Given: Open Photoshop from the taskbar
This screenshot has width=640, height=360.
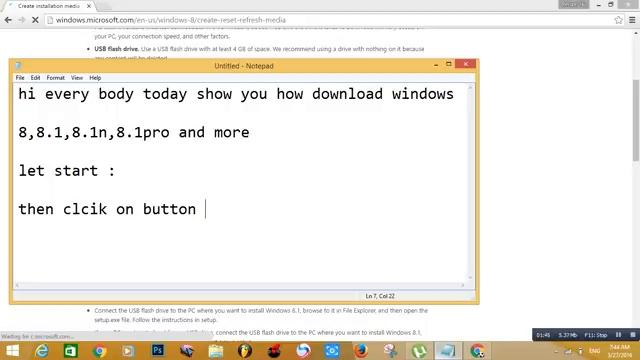Looking at the screenshot, I should pos(158,351).
